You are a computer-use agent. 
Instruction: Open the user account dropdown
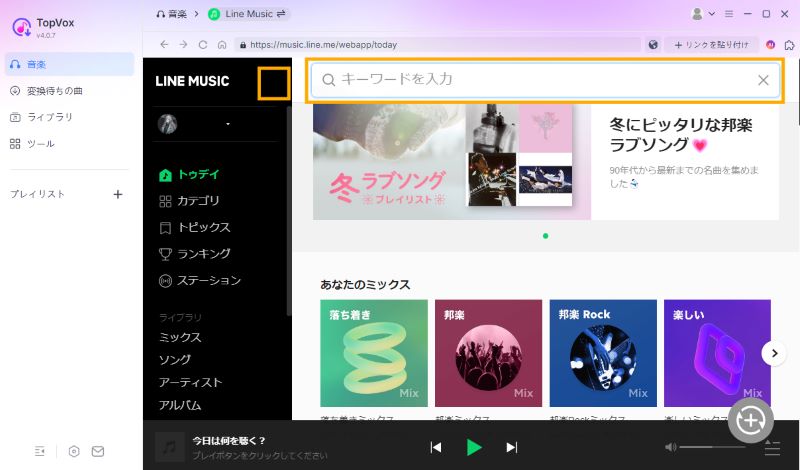coord(703,14)
